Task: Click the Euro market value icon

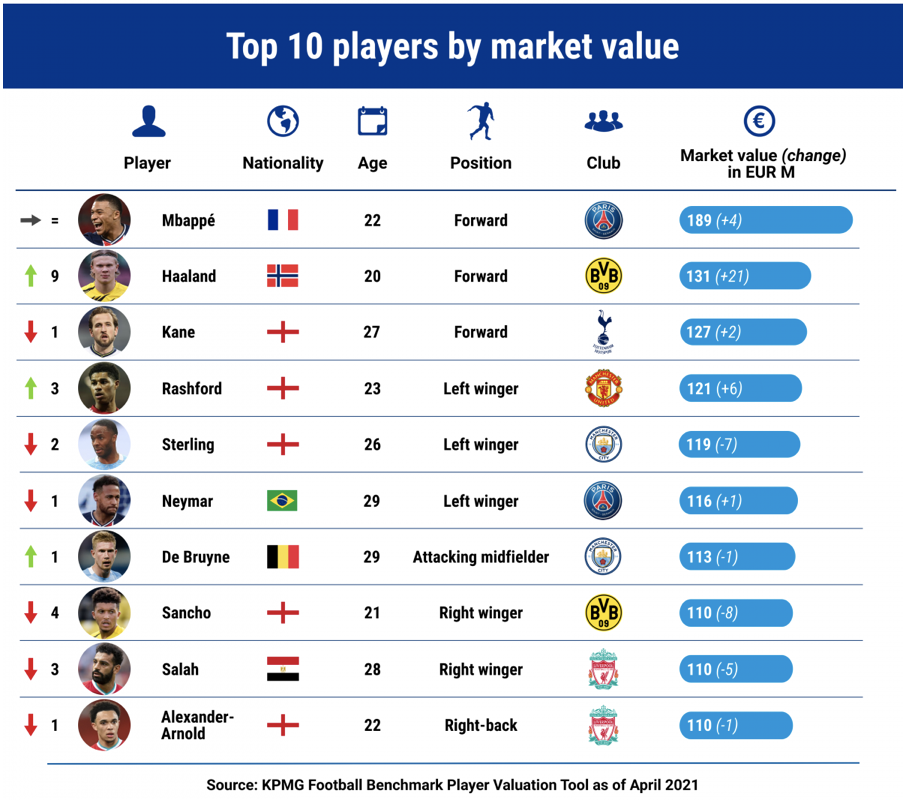Action: coord(760,122)
